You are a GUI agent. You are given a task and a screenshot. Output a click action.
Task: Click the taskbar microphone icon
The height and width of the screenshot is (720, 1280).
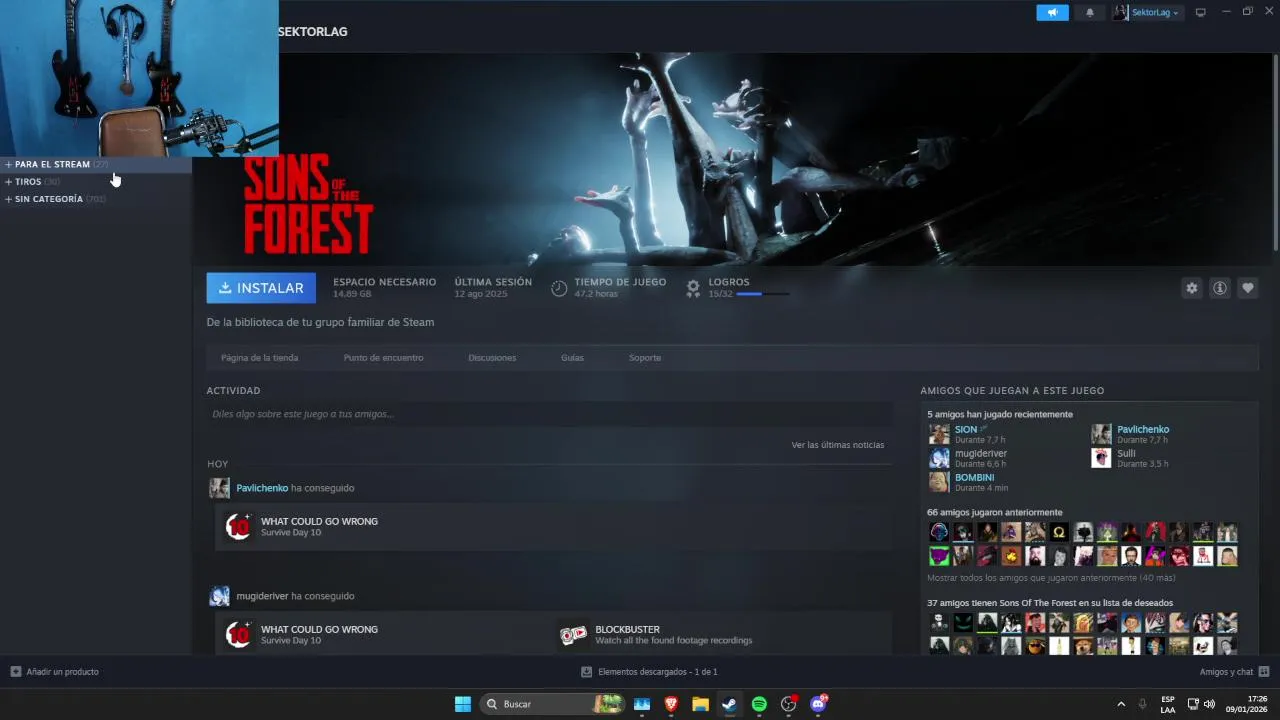click(x=1142, y=704)
